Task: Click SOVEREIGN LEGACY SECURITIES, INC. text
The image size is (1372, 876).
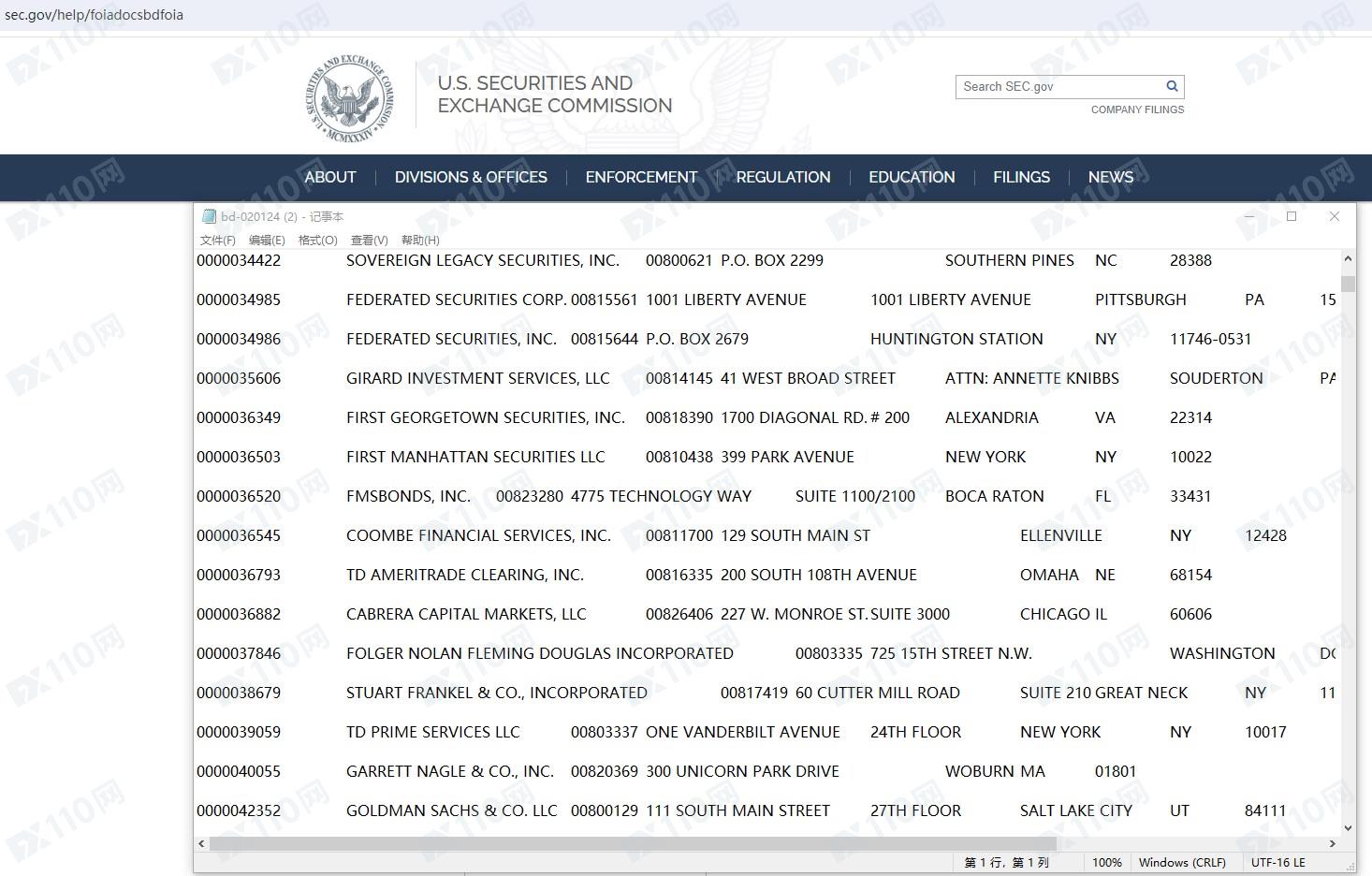Action: pyautogui.click(x=483, y=260)
